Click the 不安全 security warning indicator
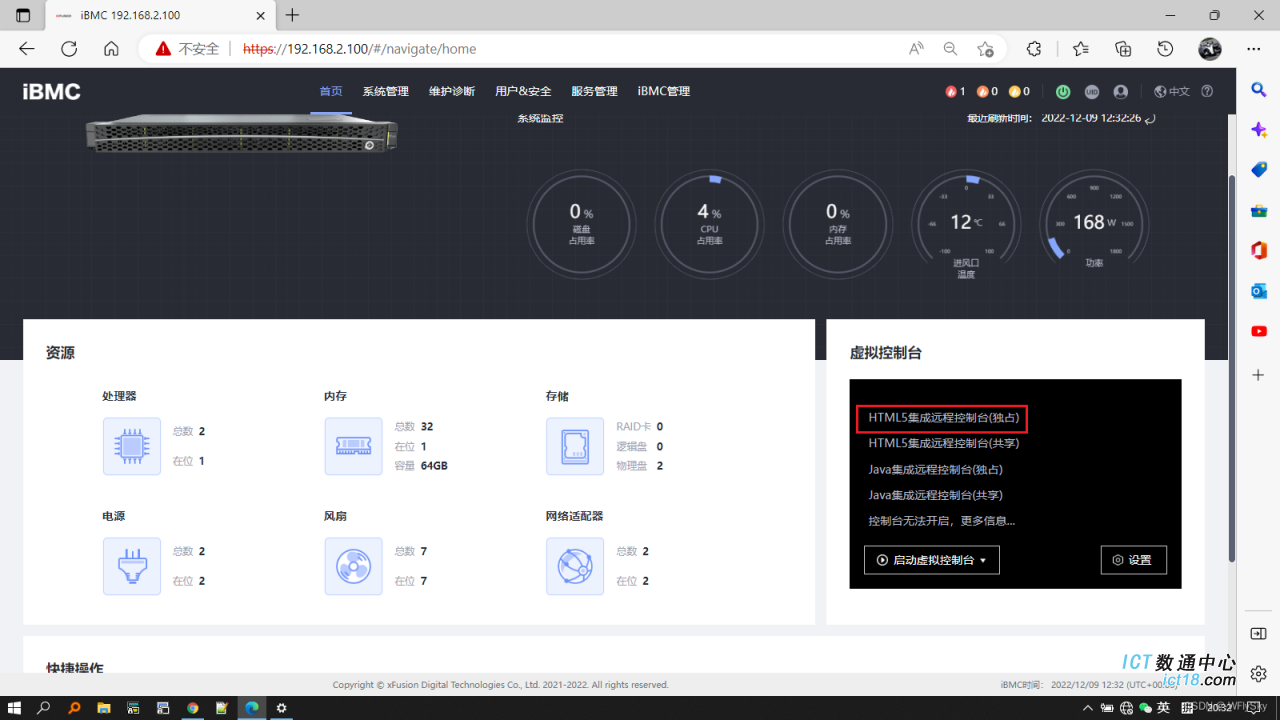This screenshot has height=720, width=1280. [x=187, y=49]
